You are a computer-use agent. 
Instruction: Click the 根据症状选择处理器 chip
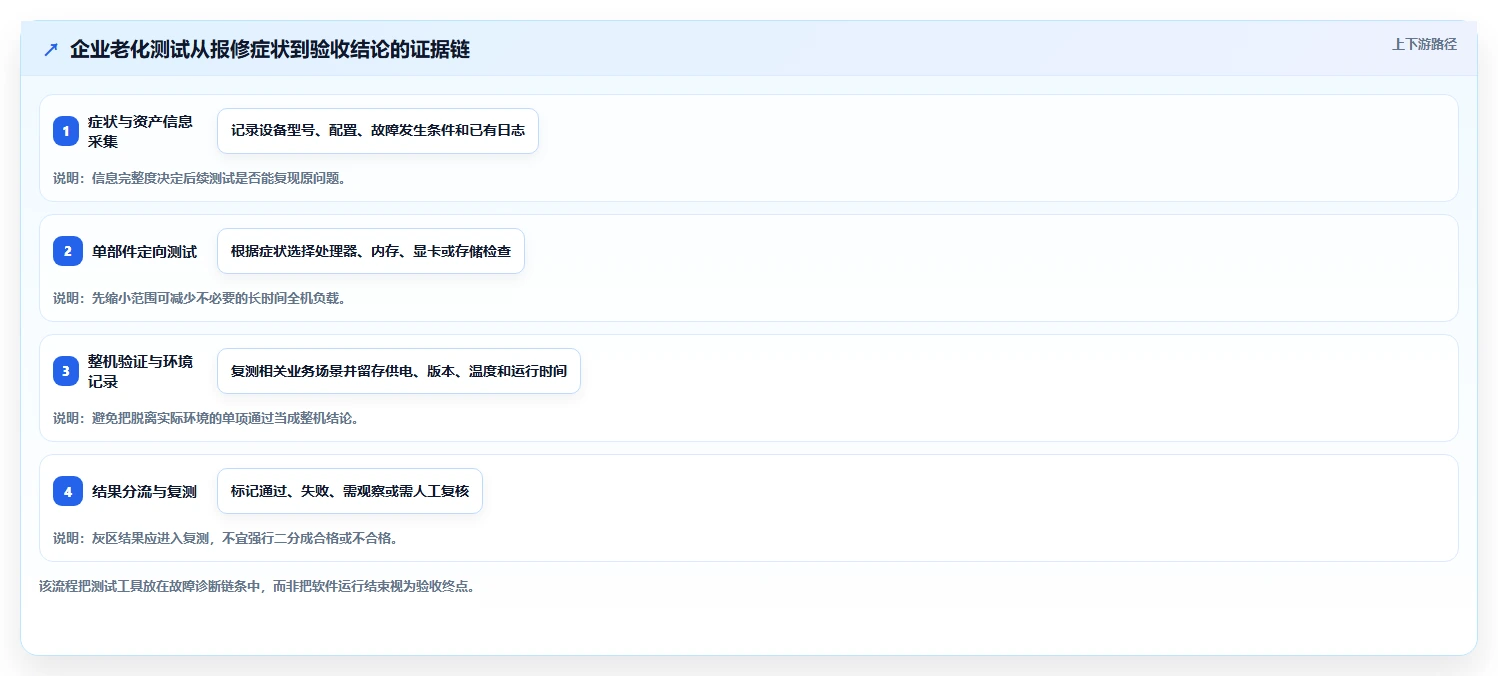click(371, 251)
